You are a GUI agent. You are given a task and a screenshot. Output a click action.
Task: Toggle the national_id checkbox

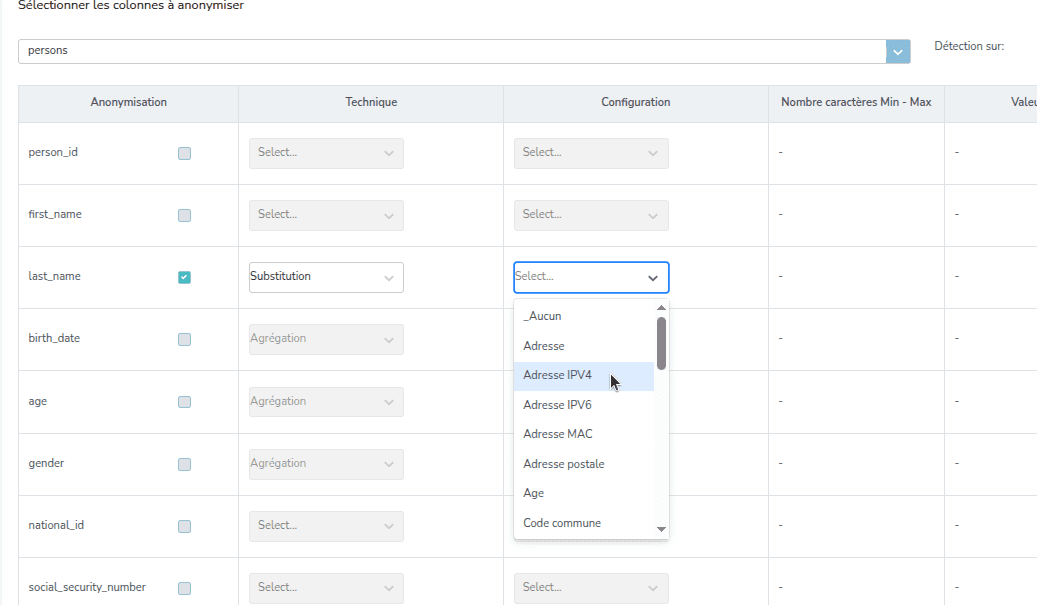(x=184, y=526)
